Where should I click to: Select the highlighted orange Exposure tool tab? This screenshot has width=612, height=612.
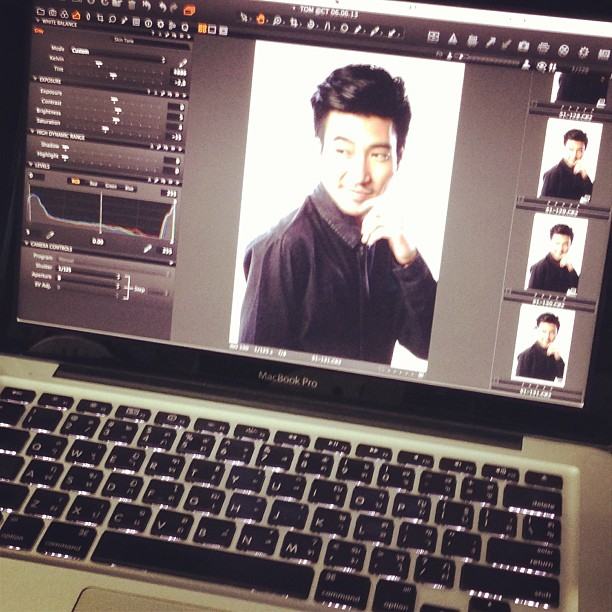click(x=76, y=16)
